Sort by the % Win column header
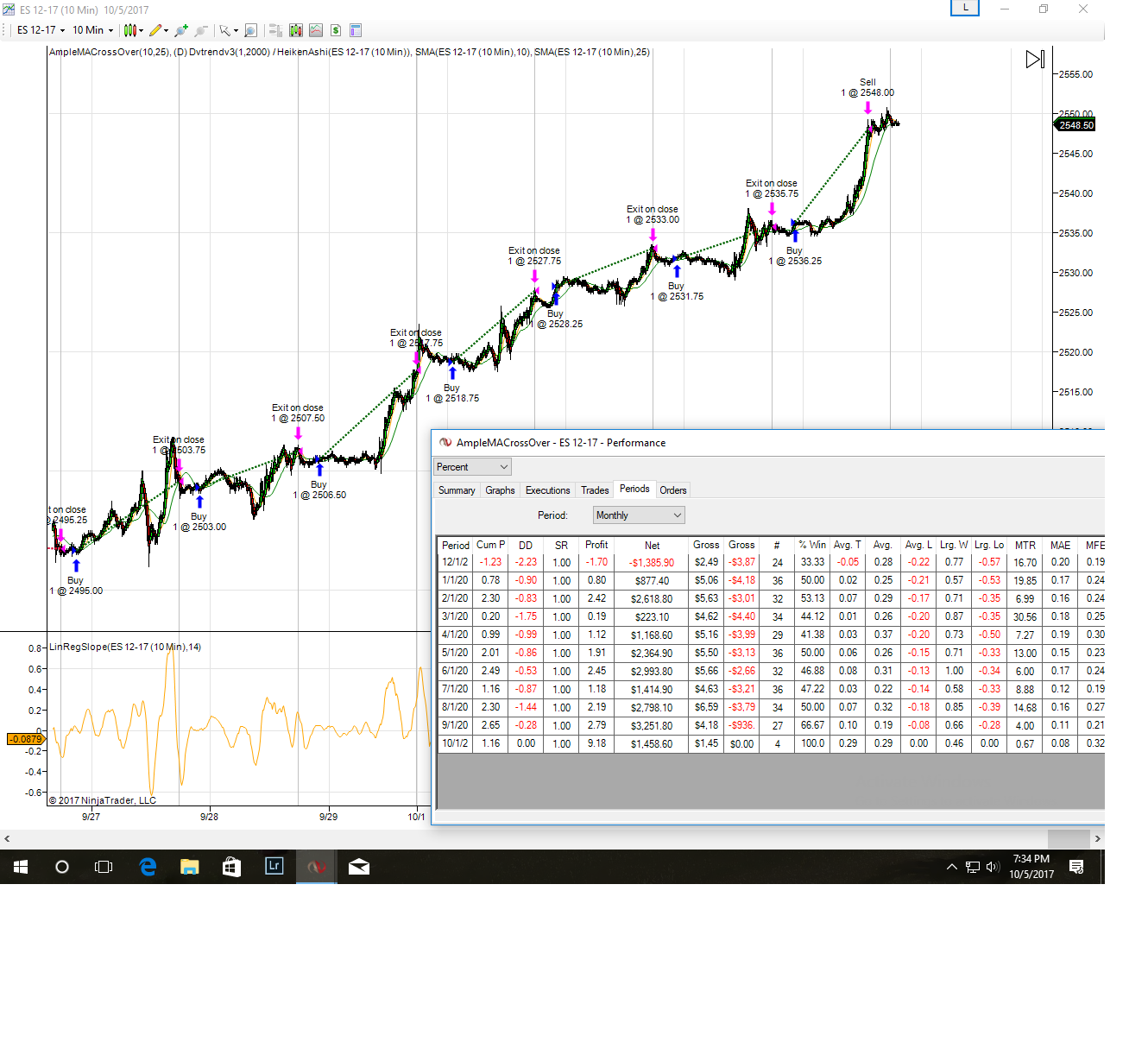 812,546
